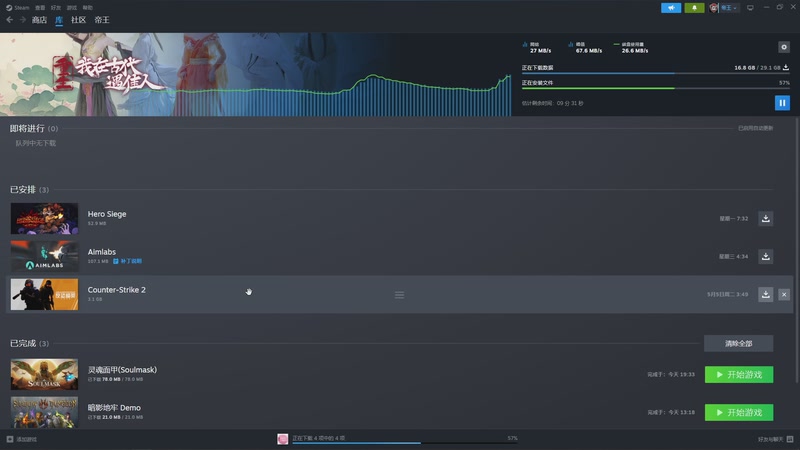View Aimlabs patch notes link
The image size is (800, 450).
[x=128, y=261]
